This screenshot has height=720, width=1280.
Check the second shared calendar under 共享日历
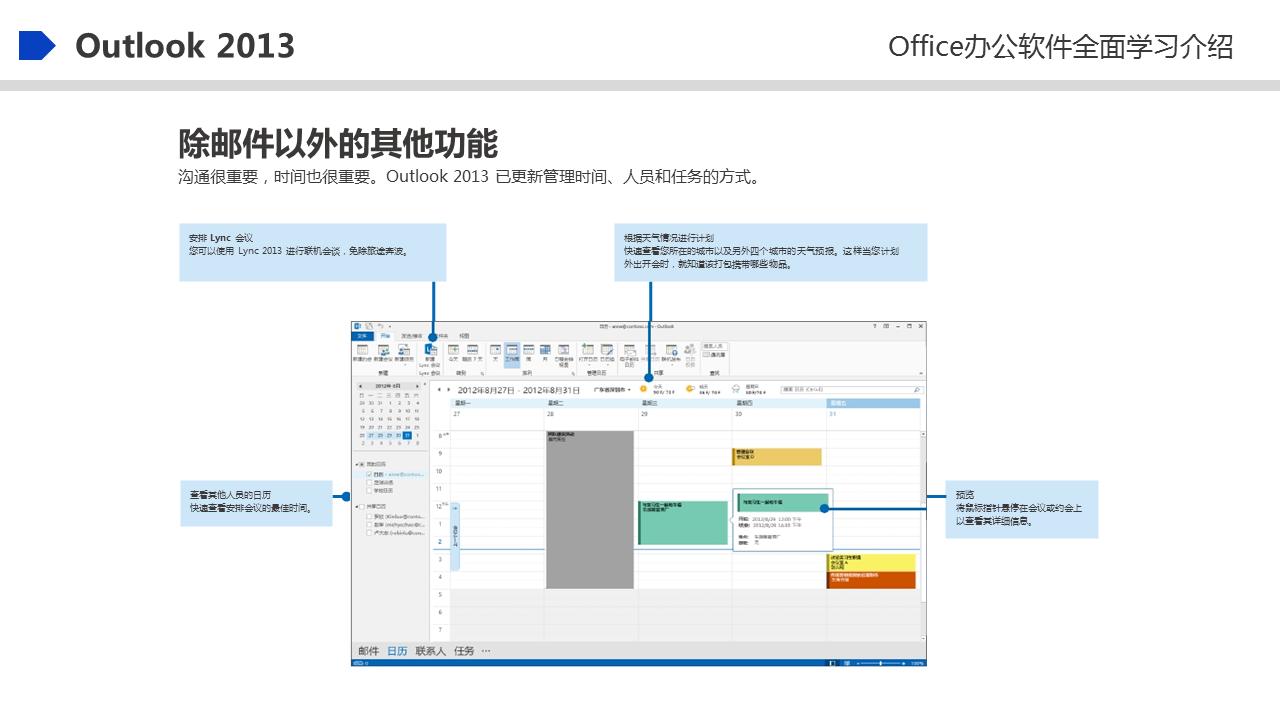click(369, 524)
